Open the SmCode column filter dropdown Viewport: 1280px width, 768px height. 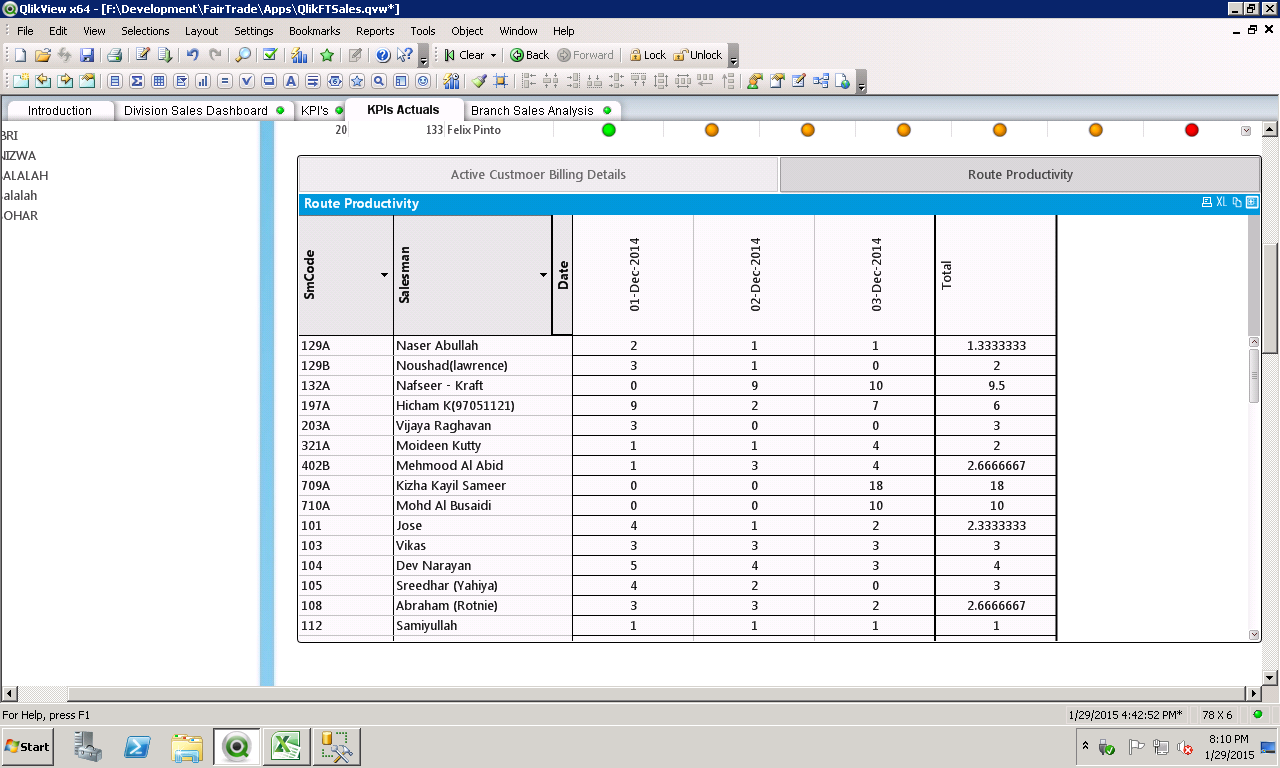point(385,275)
